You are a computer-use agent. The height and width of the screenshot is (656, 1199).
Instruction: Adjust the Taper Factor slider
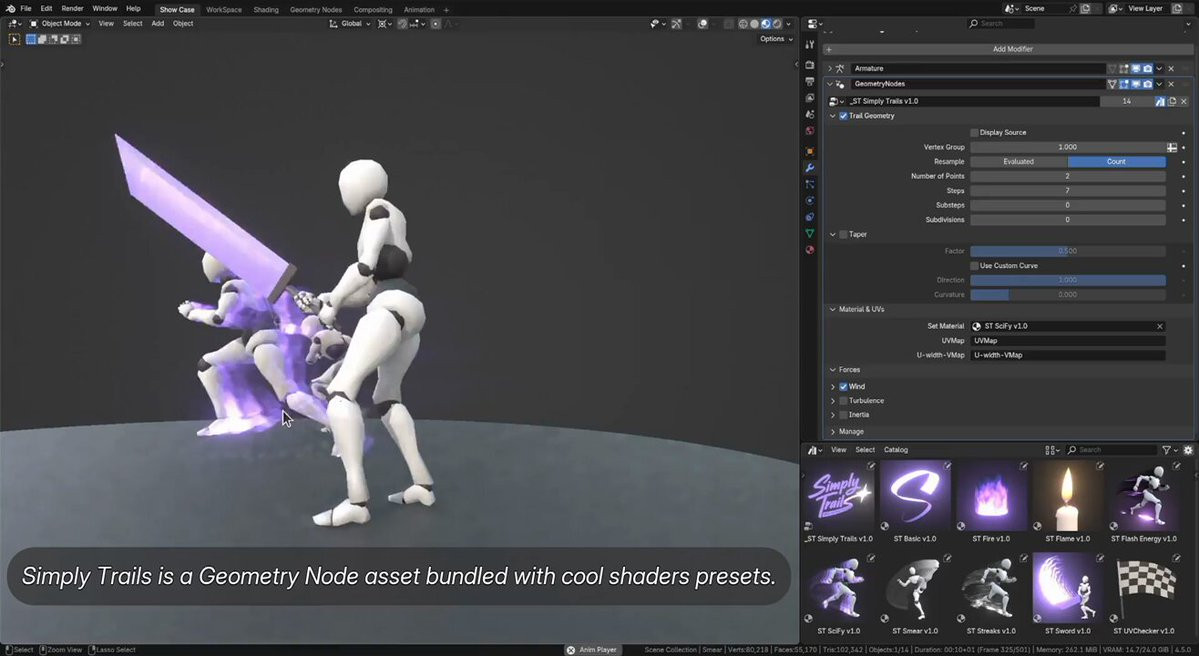pos(1068,252)
